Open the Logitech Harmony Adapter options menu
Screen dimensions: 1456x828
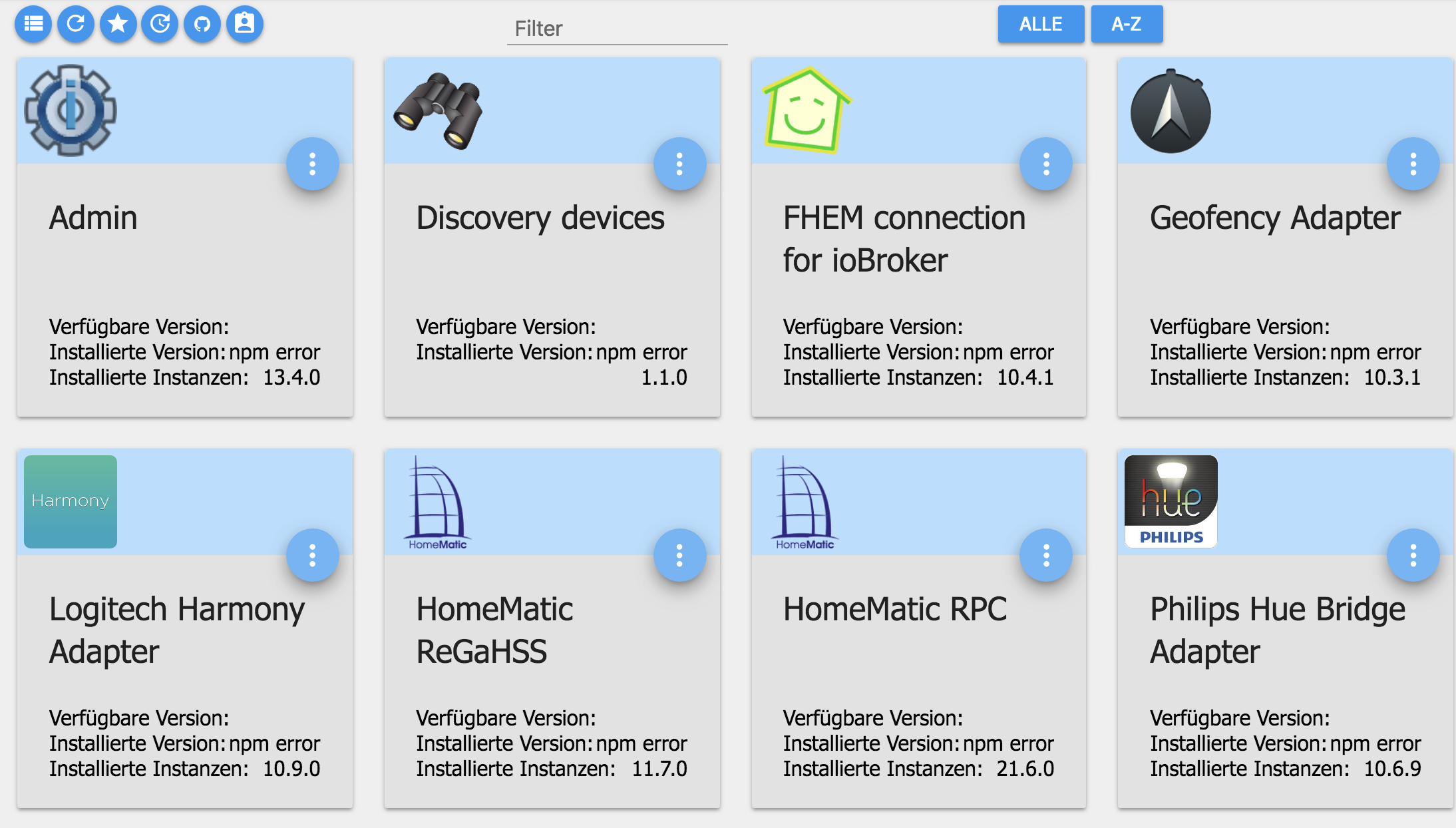[x=312, y=555]
